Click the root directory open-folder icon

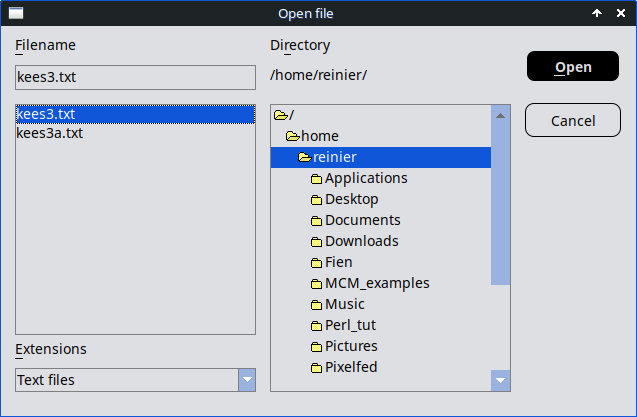(x=280, y=116)
